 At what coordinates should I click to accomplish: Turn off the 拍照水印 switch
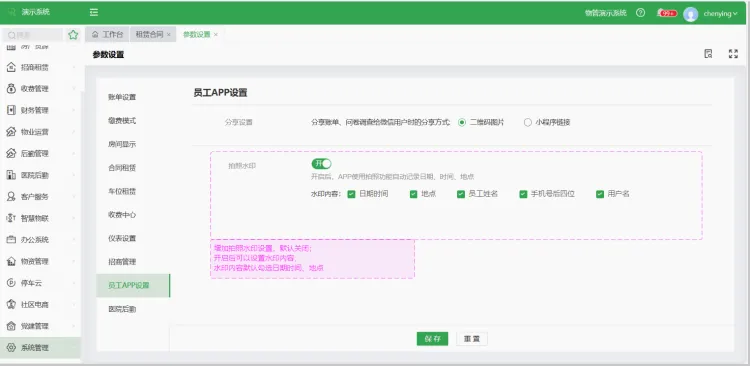pos(321,164)
